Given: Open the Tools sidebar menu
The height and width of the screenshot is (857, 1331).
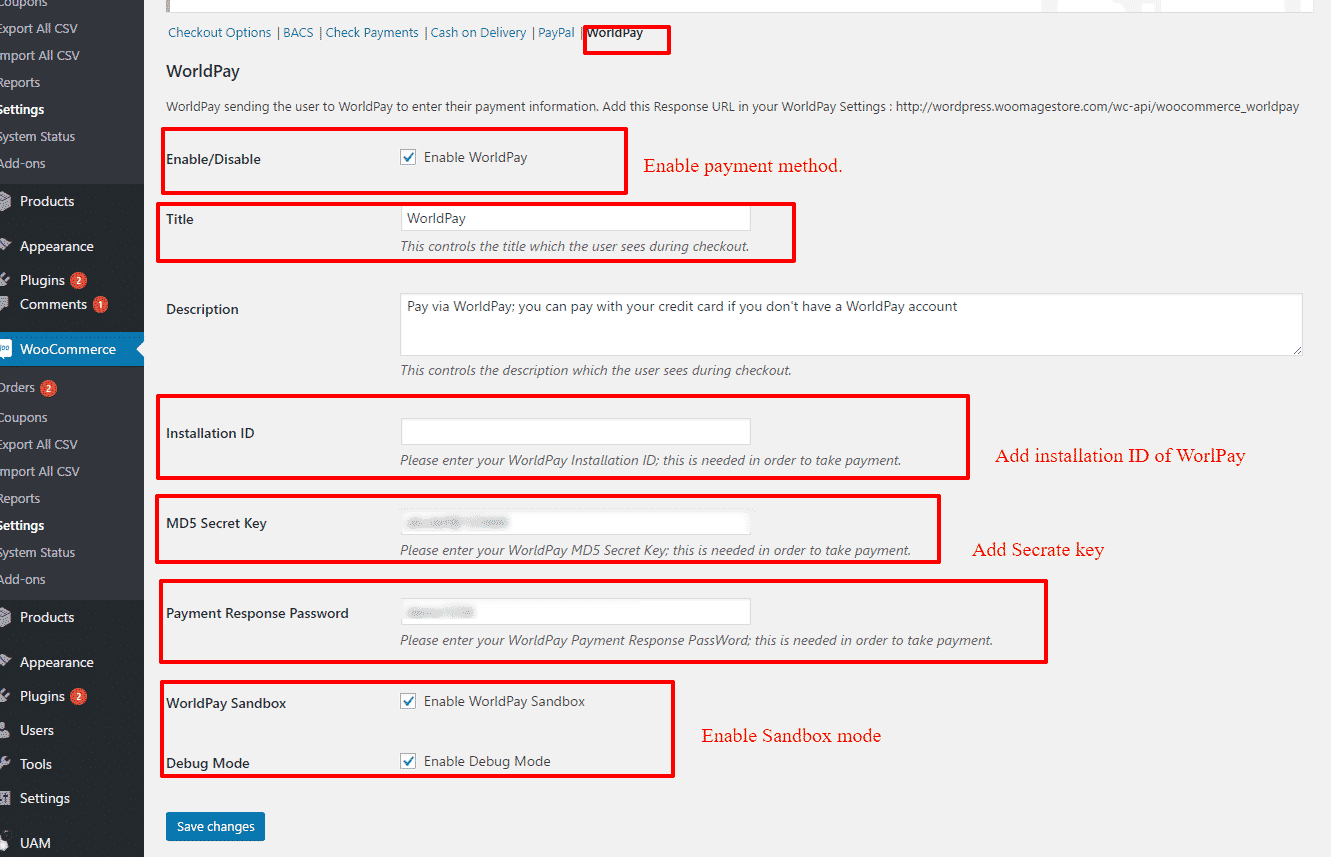Looking at the screenshot, I should pos(36,764).
